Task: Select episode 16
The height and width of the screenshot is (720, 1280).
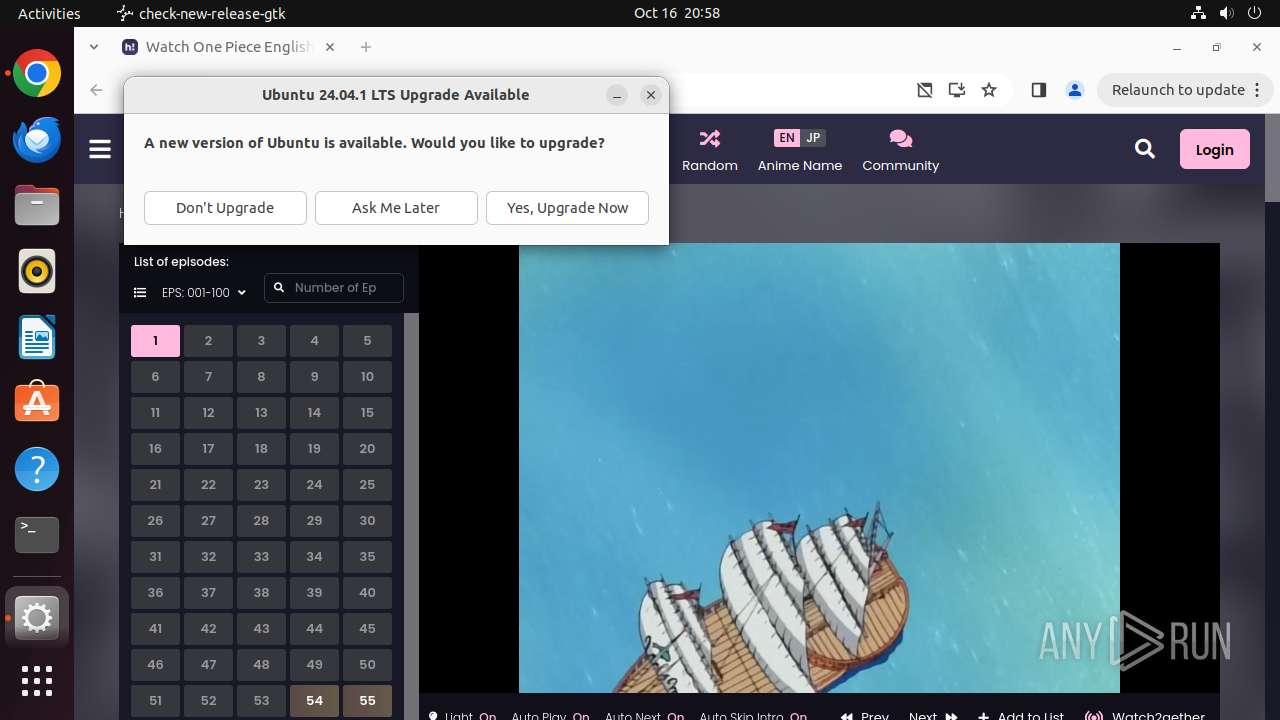Action: click(155, 449)
